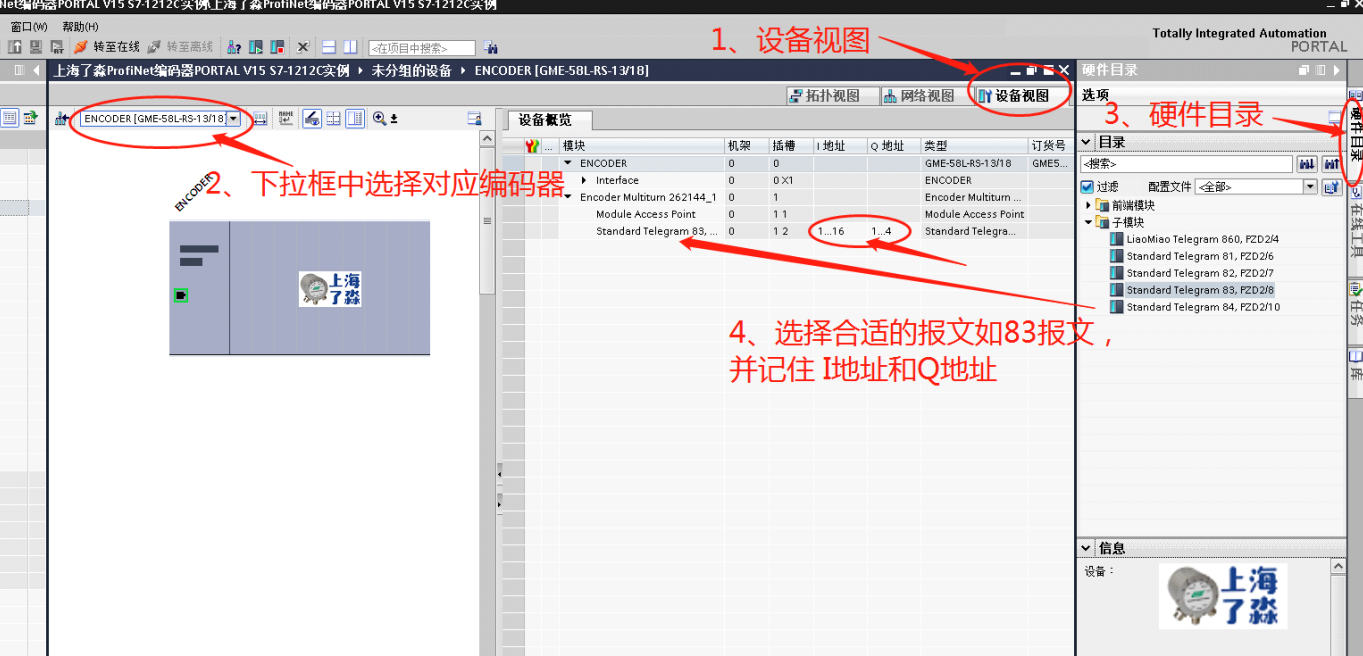Click the search upward icon in hardware catalog
The width and height of the screenshot is (1363, 656).
click(x=1330, y=163)
